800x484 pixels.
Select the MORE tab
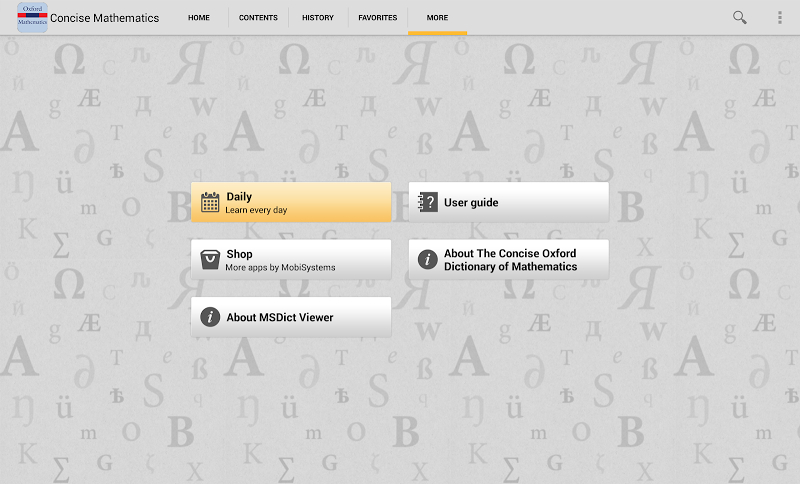tap(437, 17)
